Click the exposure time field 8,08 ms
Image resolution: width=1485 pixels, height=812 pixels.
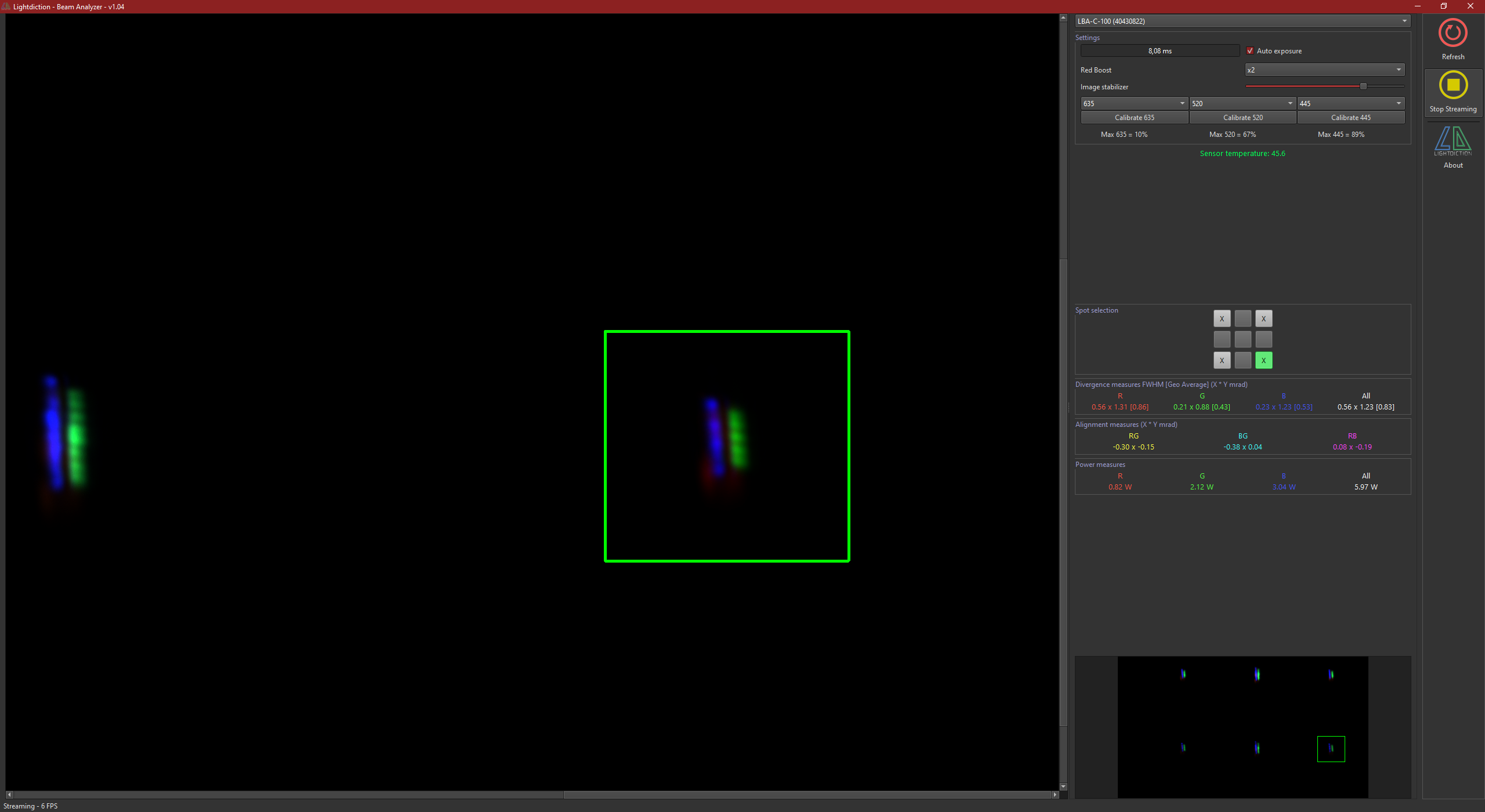click(1160, 51)
